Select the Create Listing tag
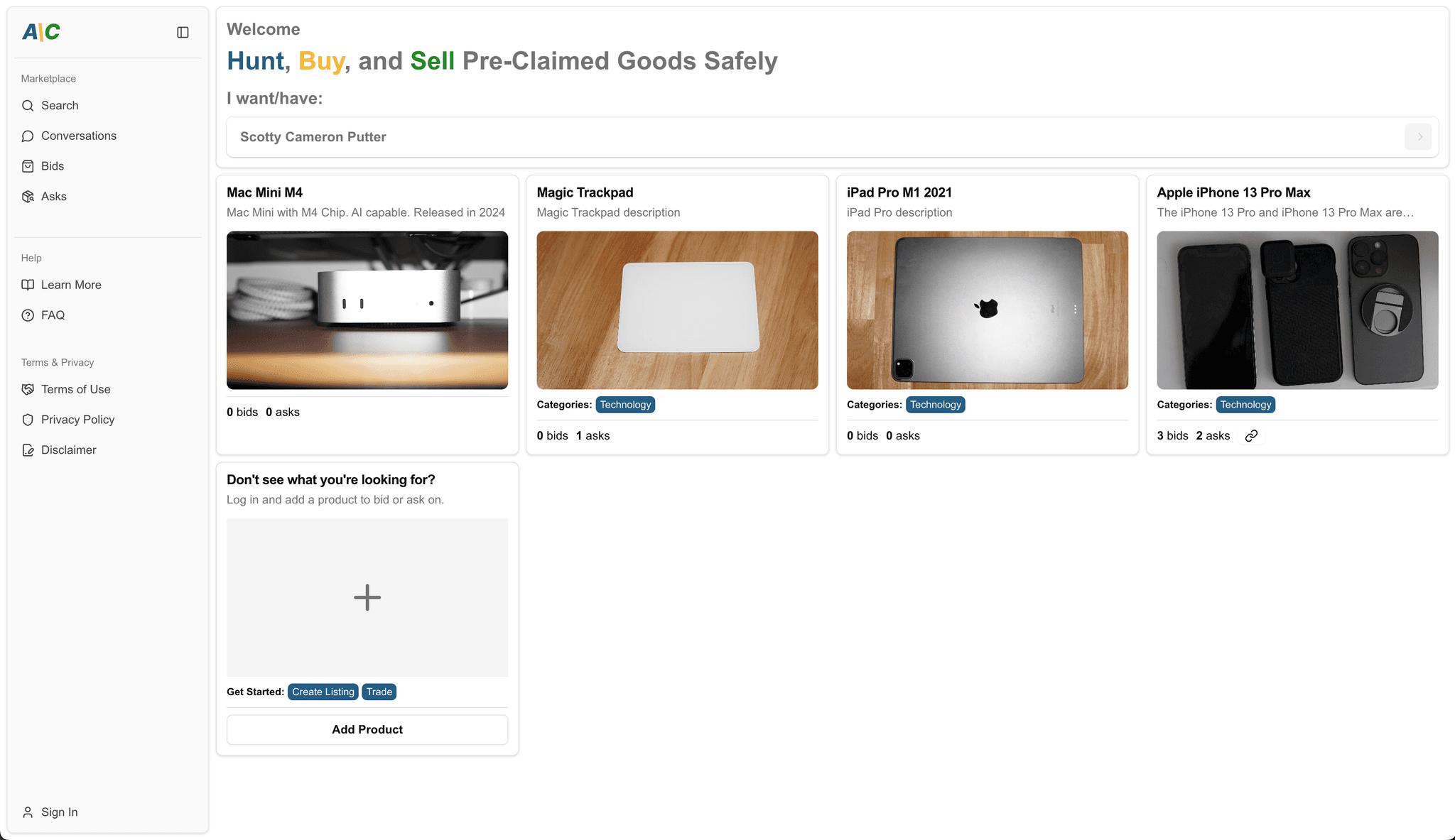This screenshot has width=1455, height=840. tap(323, 692)
